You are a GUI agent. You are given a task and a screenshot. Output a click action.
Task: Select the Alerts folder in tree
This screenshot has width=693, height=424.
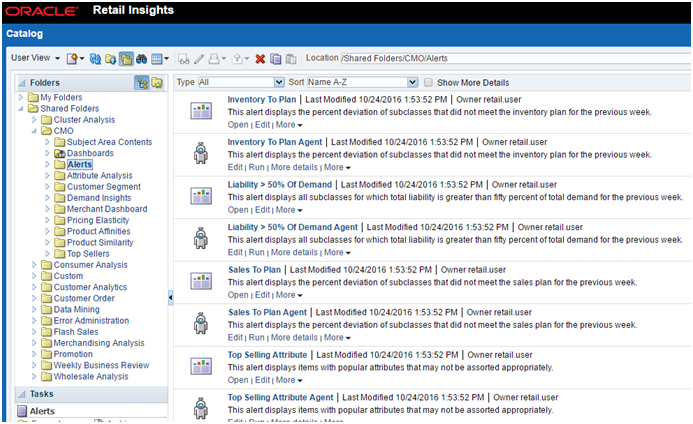pos(80,164)
